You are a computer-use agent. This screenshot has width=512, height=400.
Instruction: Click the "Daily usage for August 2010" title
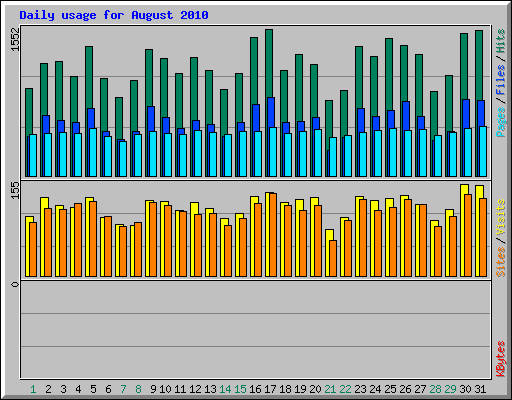pos(114,15)
